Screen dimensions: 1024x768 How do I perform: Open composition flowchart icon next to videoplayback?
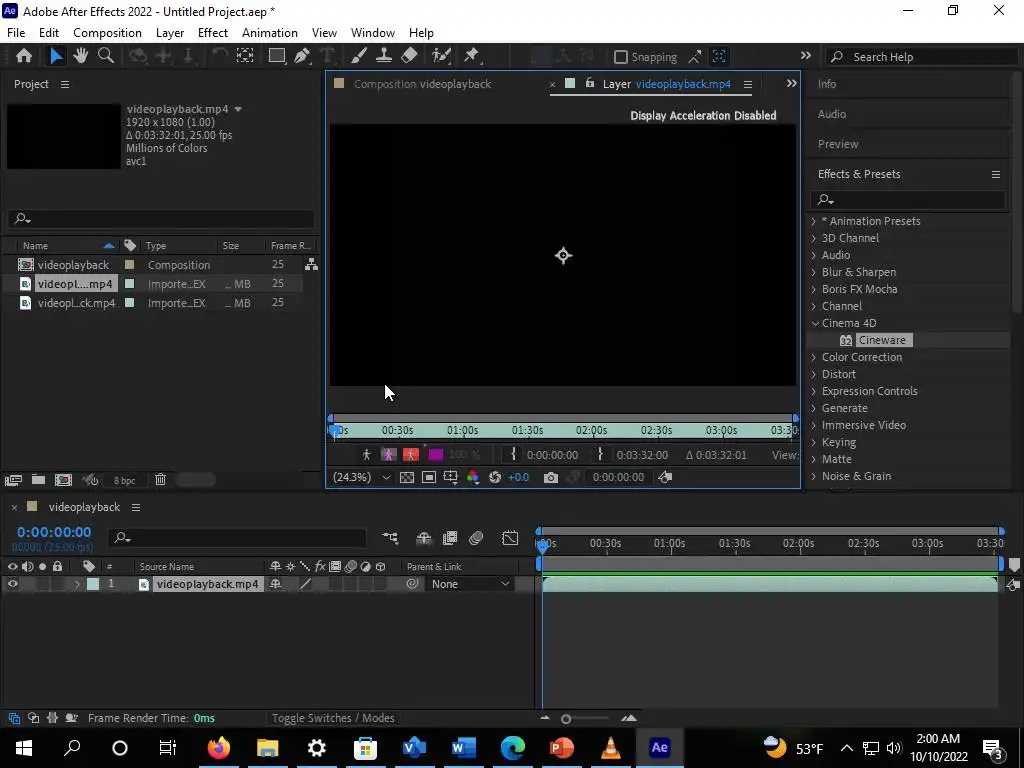pos(312,264)
